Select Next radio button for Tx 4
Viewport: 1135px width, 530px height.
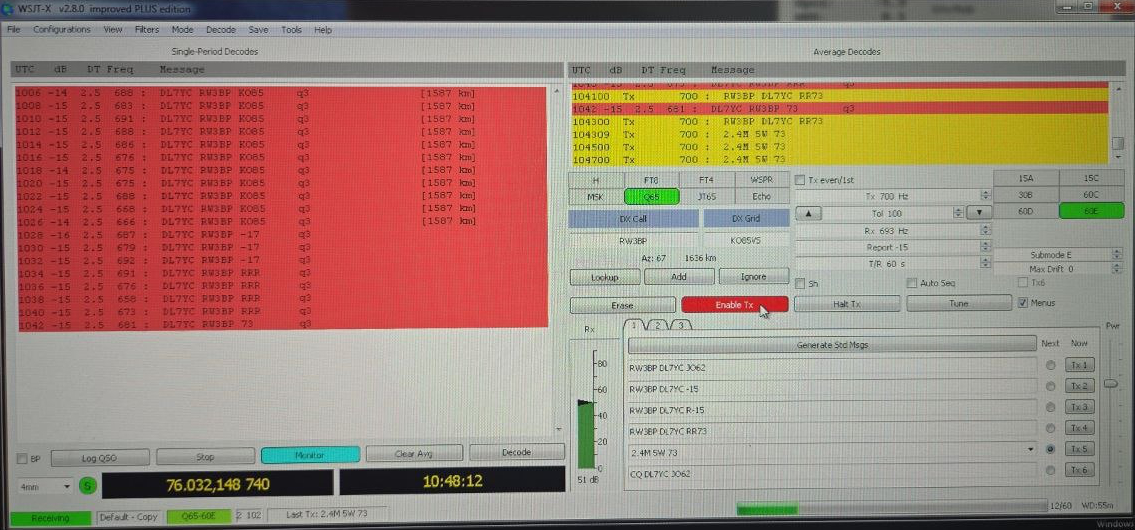pyautogui.click(x=1050, y=429)
